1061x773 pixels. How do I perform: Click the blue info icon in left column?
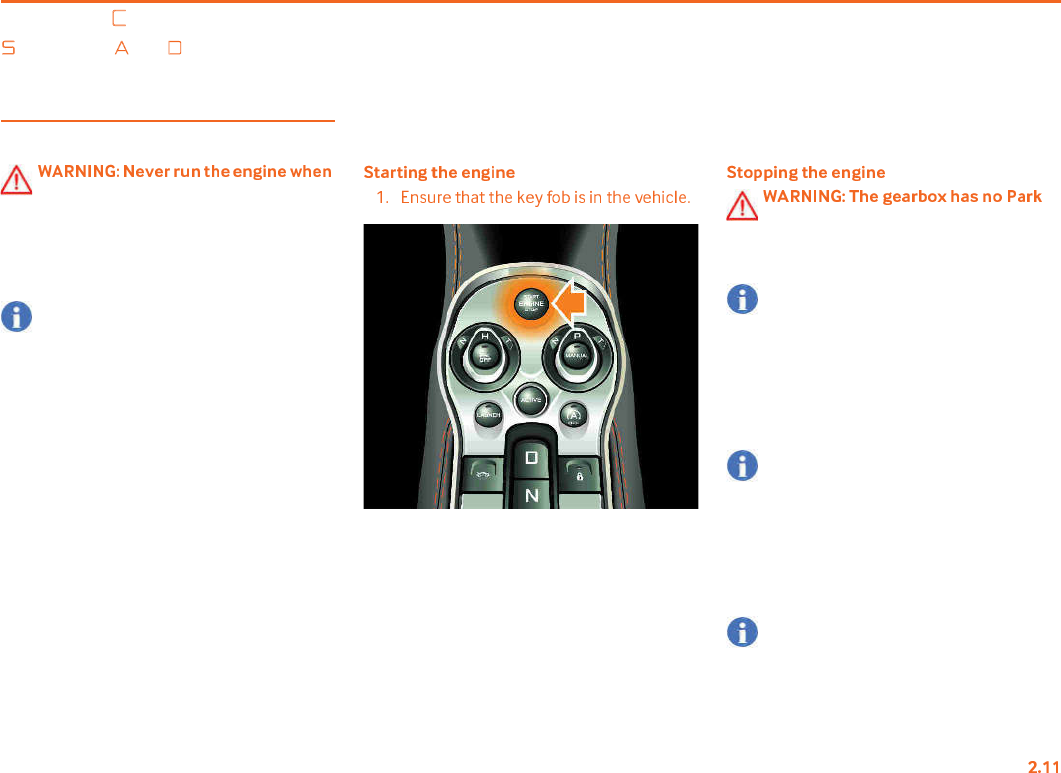16,317
